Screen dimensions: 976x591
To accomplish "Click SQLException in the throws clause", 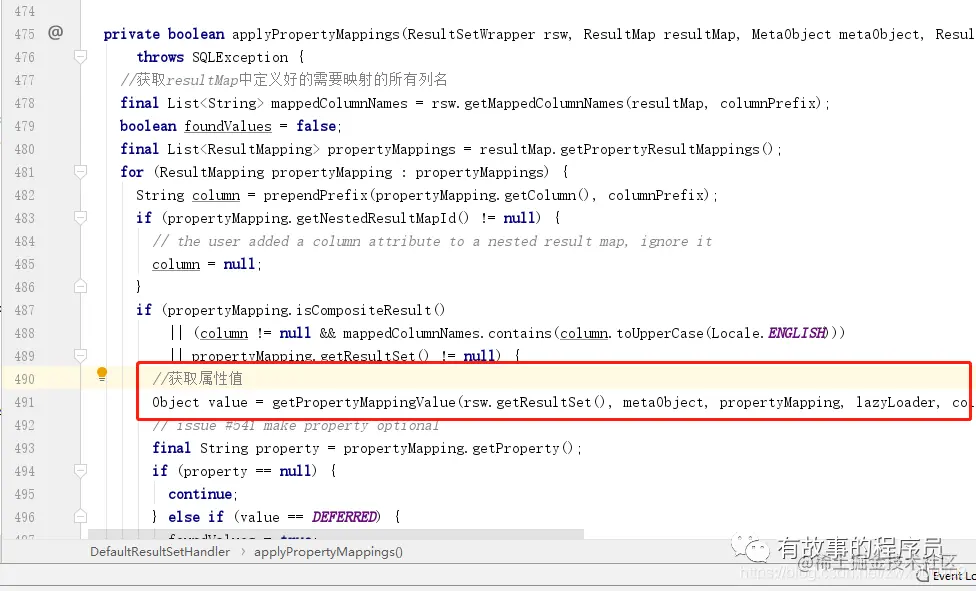I will click(240, 57).
